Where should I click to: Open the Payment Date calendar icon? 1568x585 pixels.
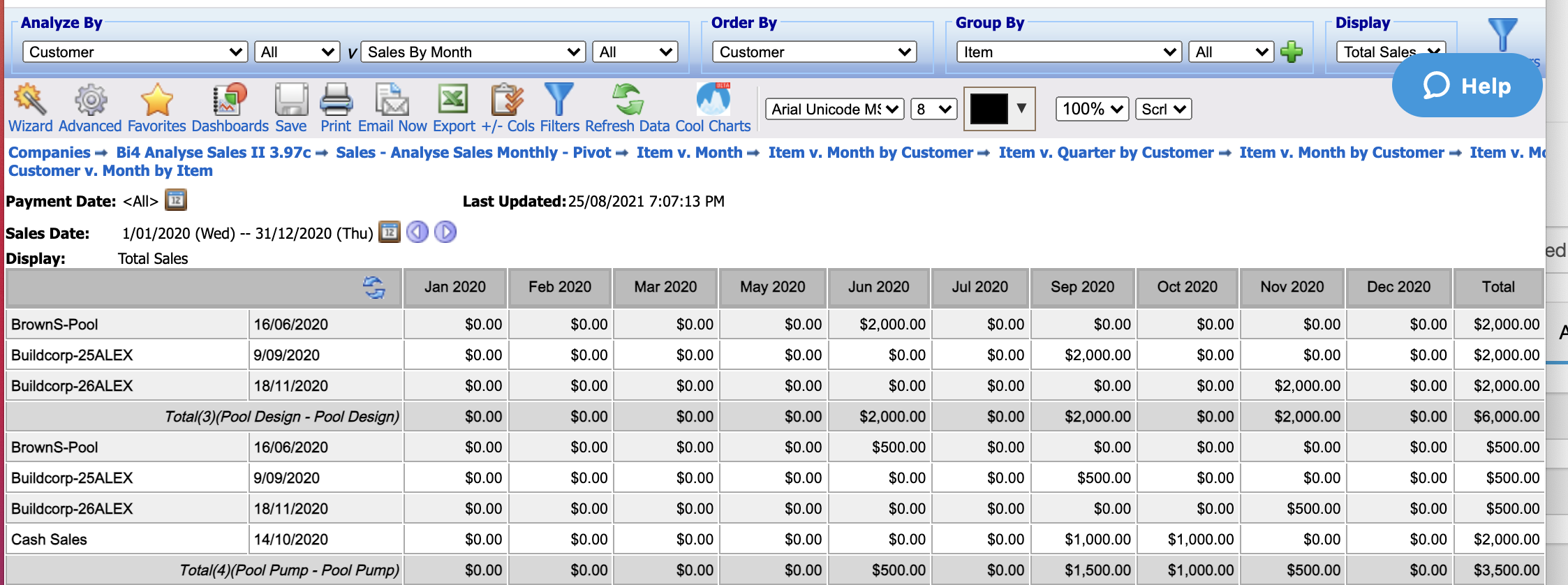pos(176,200)
